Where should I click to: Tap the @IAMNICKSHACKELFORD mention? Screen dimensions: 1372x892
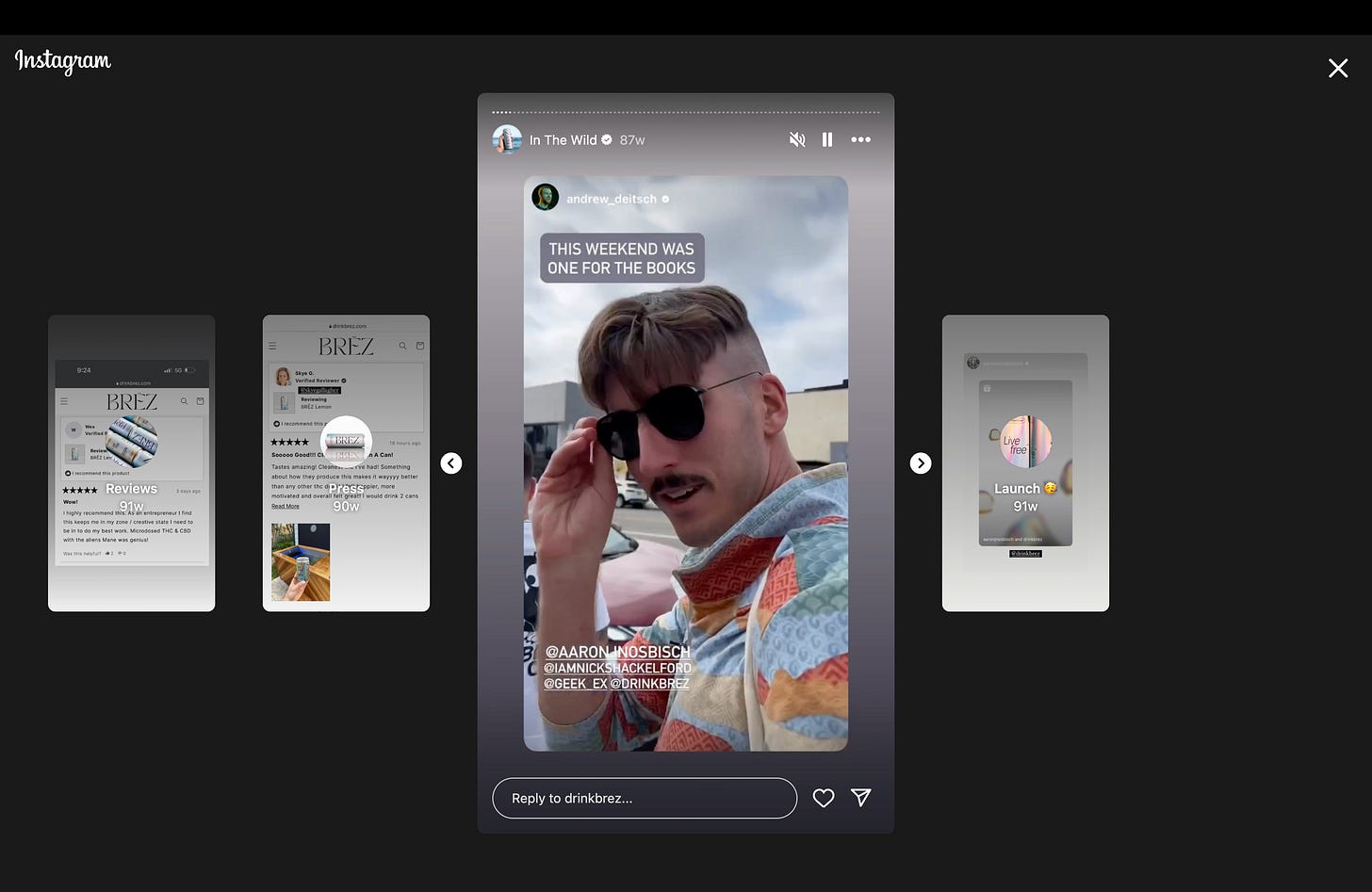click(617, 668)
